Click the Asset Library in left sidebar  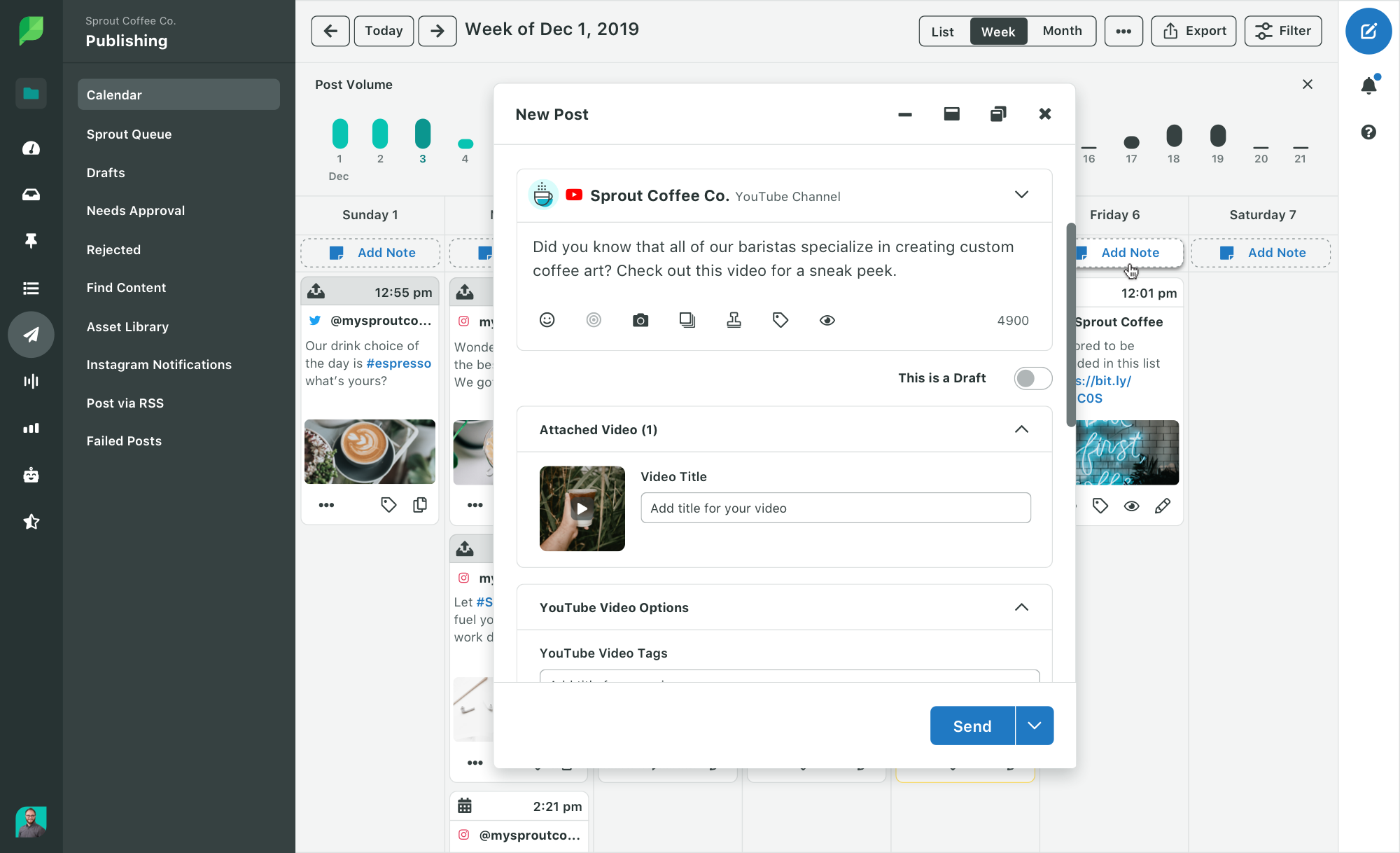(127, 326)
